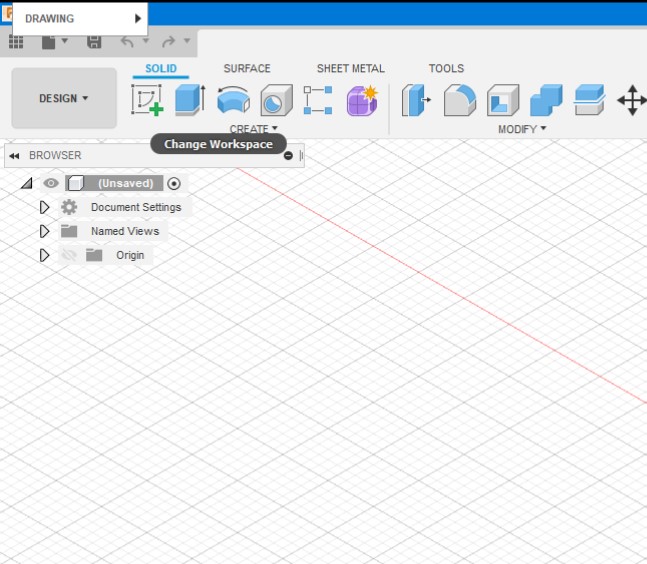Viewport: 647px width, 564px height.
Task: Switch to the SURFACE tab
Action: tap(247, 68)
